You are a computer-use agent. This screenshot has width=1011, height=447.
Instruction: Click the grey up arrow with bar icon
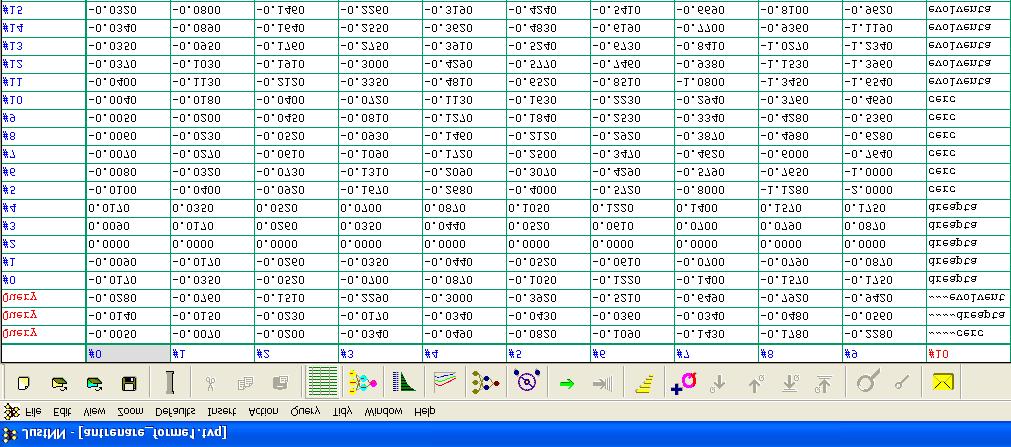tap(823, 384)
